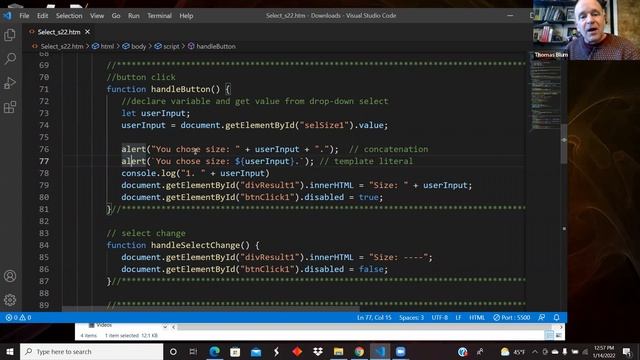Click the '// template literal' comment

[366, 161]
